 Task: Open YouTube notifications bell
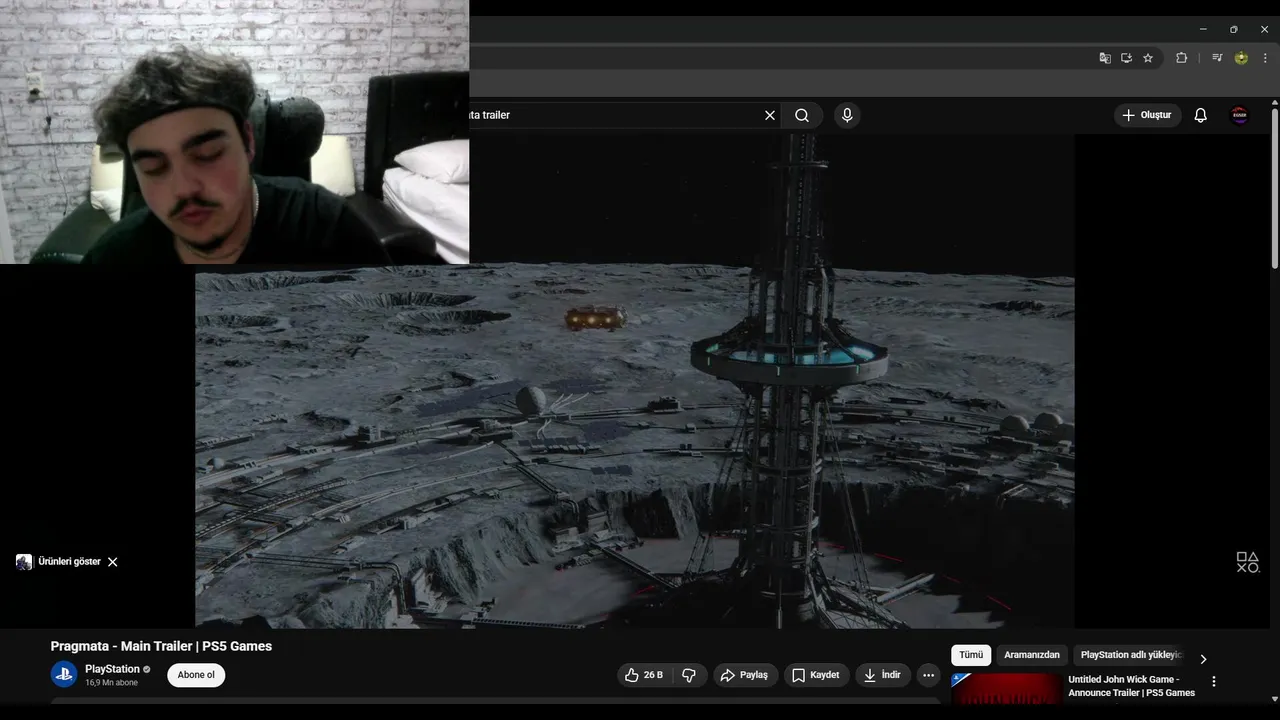1201,115
